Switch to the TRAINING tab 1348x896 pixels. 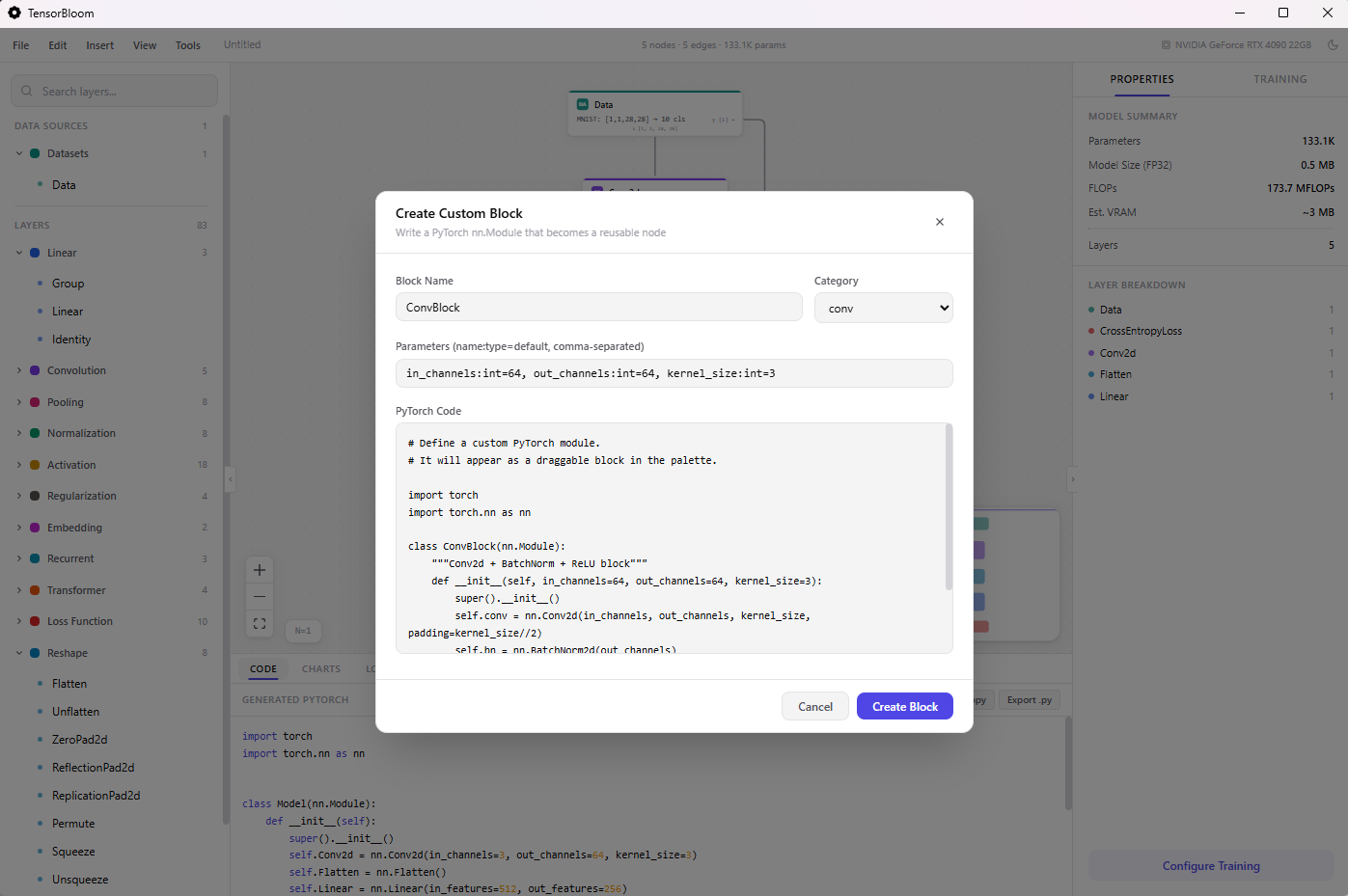pos(1279,79)
